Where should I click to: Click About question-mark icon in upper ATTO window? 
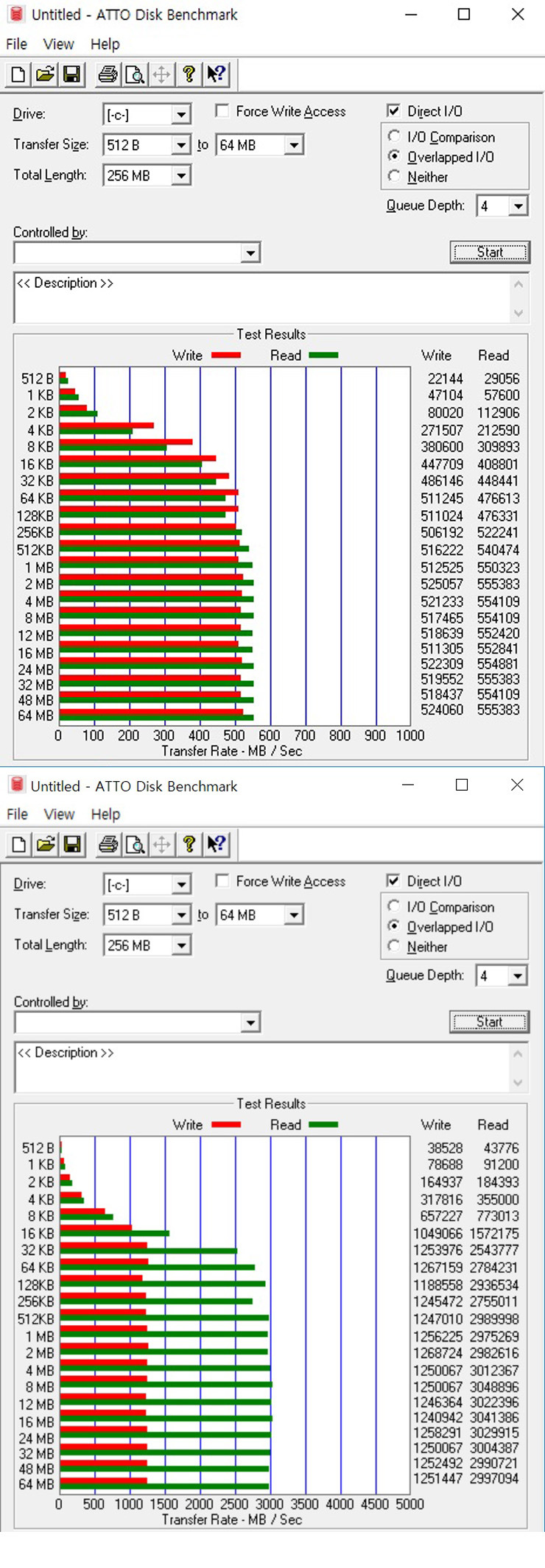[189, 74]
